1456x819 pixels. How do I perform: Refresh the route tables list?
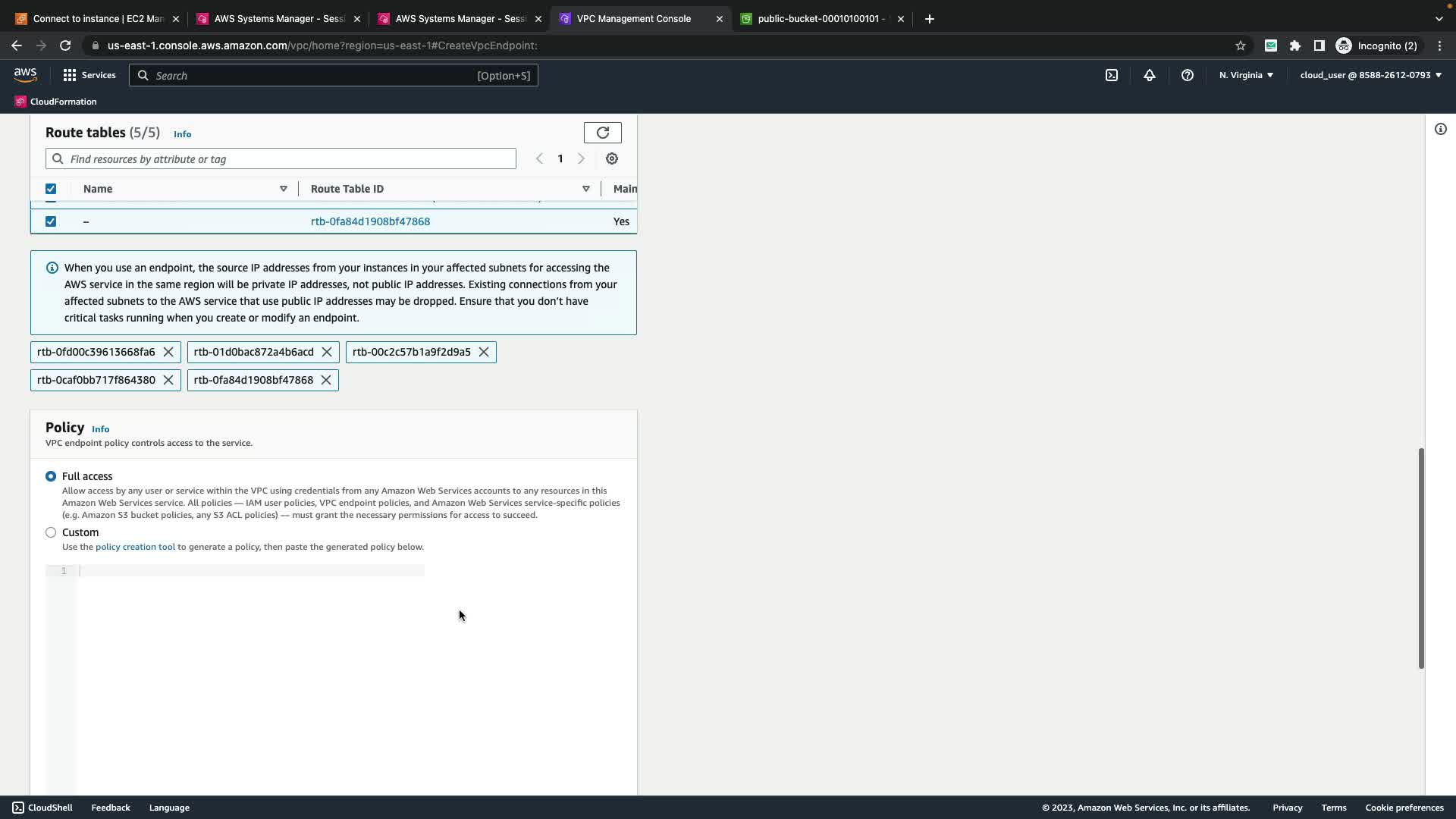602,133
